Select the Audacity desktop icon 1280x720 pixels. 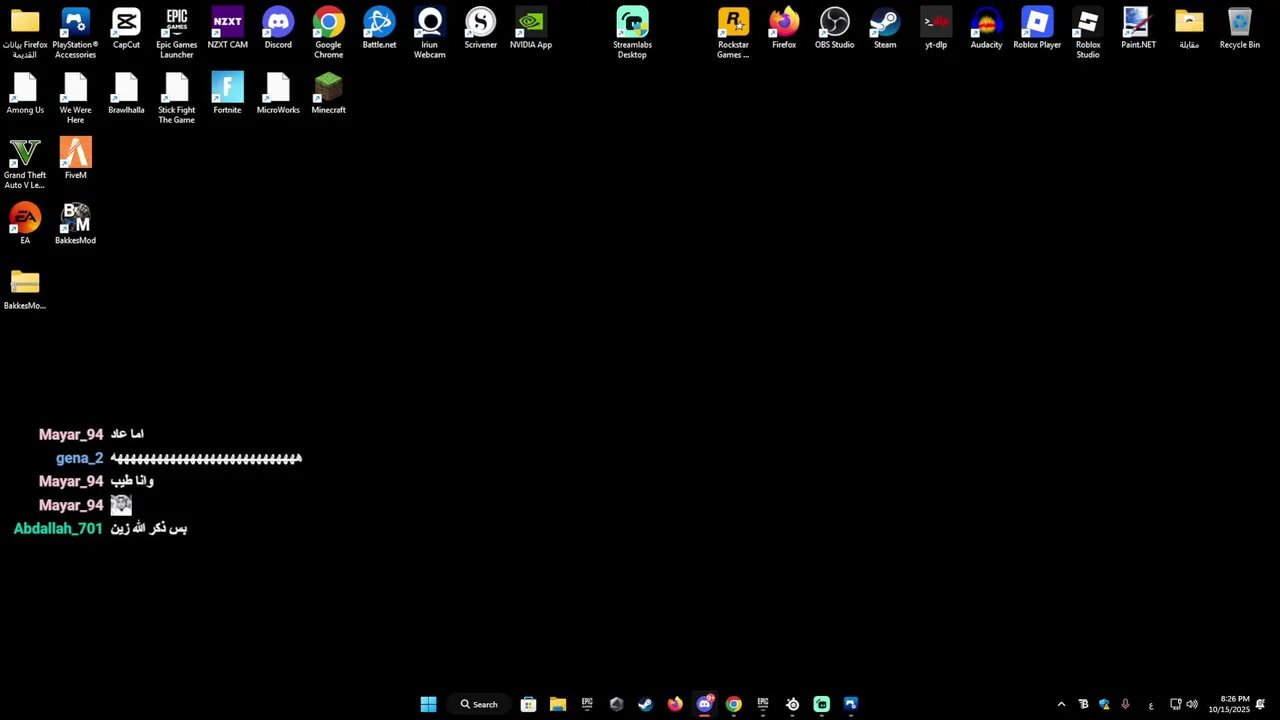986,28
